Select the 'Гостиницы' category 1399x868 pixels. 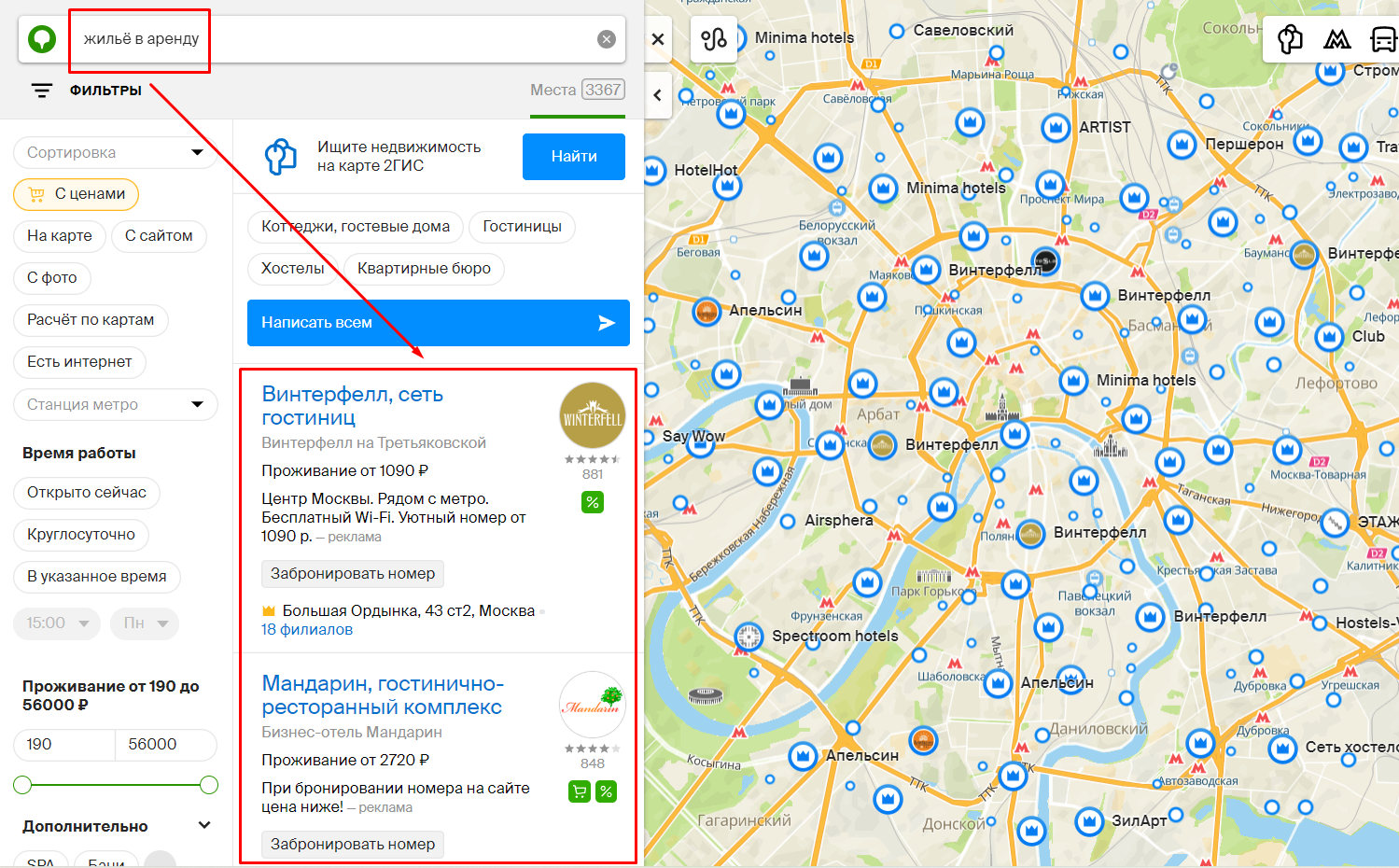pyautogui.click(x=522, y=227)
